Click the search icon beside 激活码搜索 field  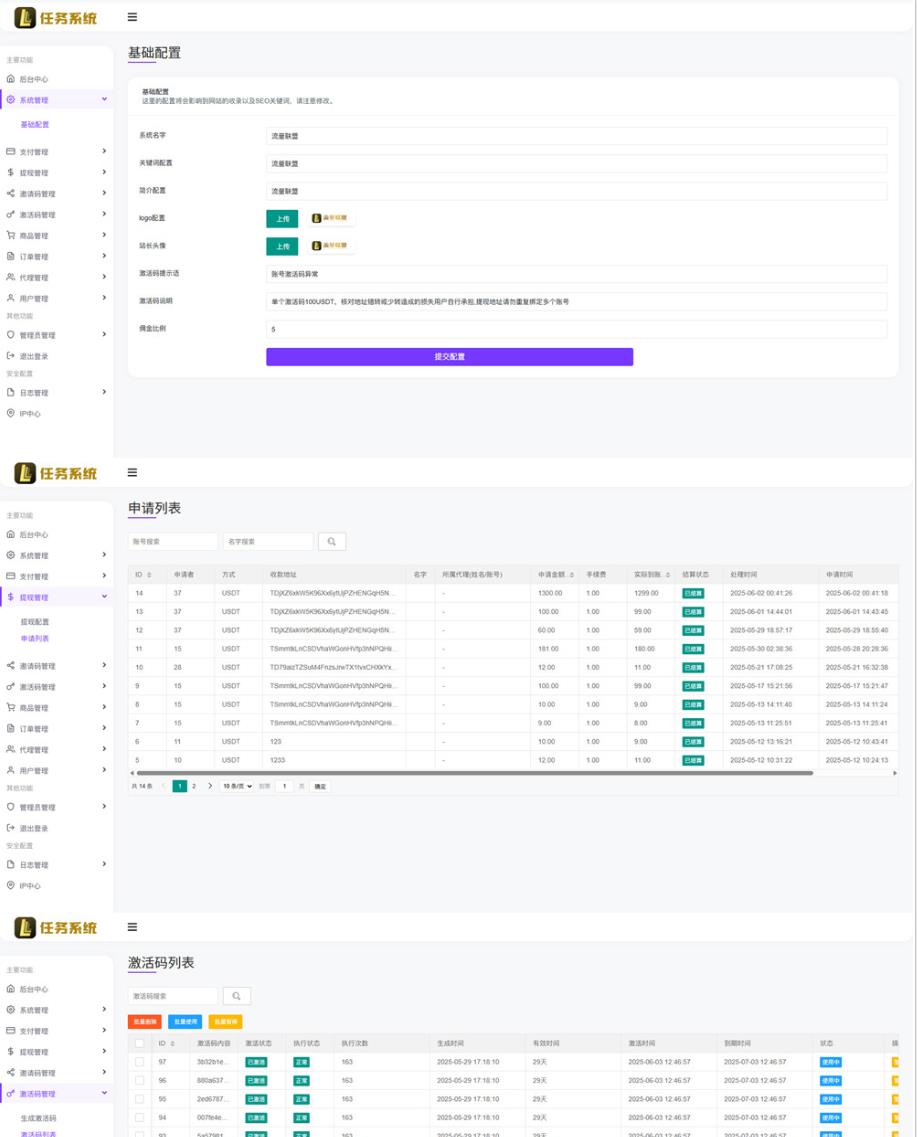[237, 996]
